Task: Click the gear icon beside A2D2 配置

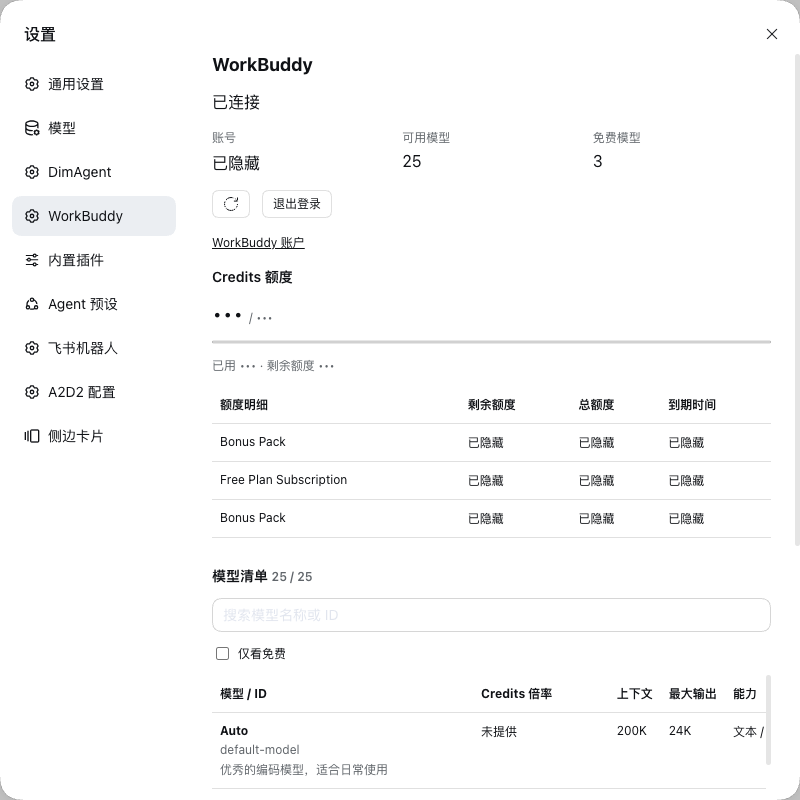Action: coord(32,392)
